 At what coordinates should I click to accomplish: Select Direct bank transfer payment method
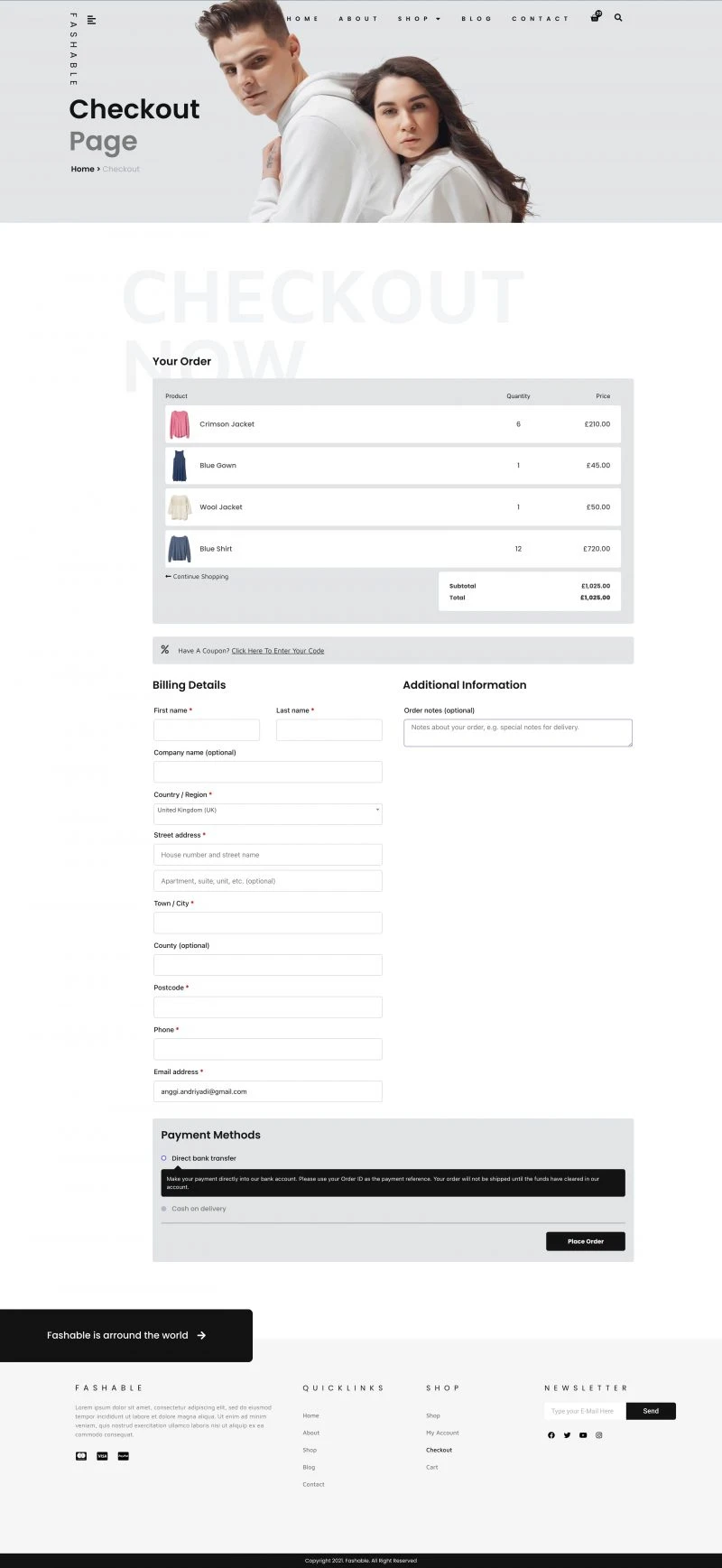(163, 1158)
